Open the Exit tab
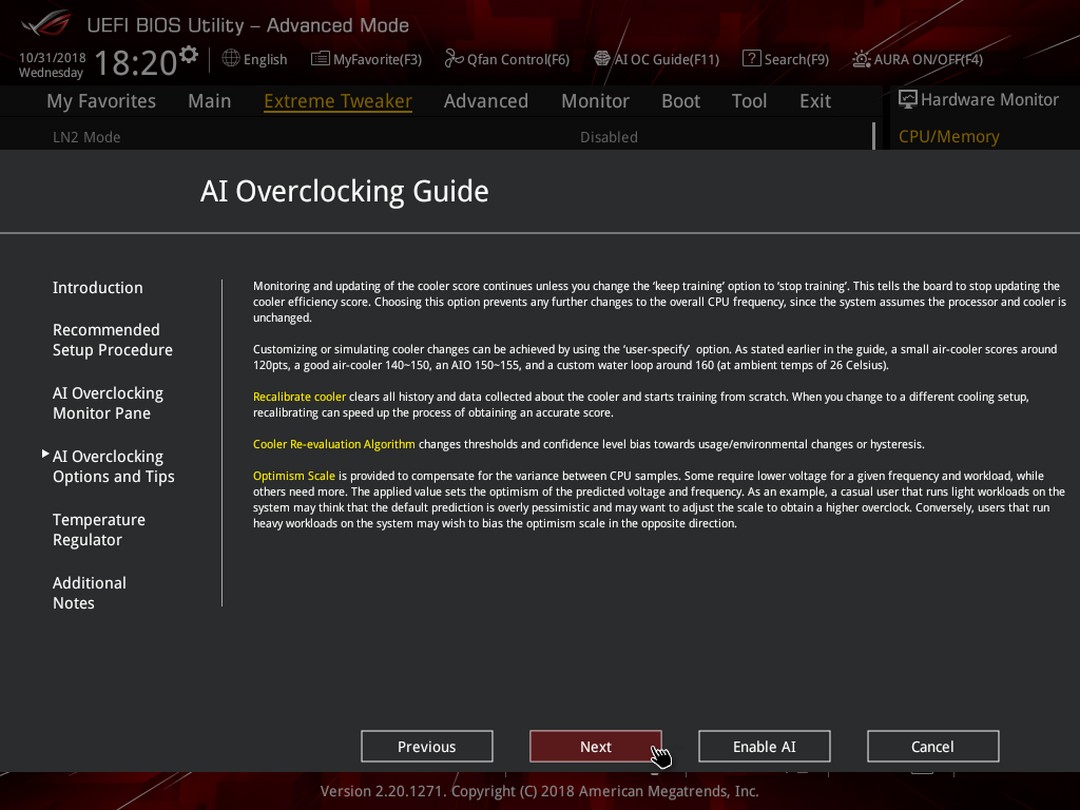This screenshot has height=810, width=1080. point(815,101)
